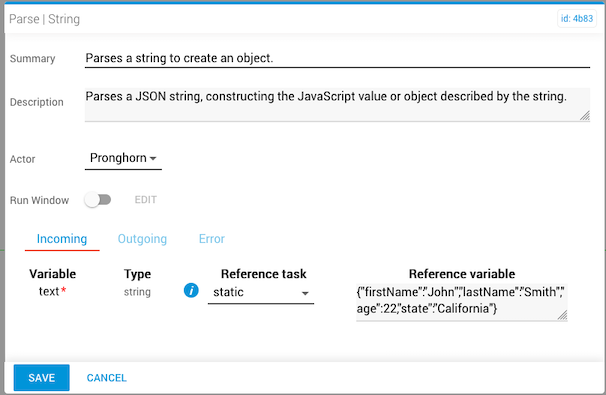The width and height of the screenshot is (606, 395).
Task: Toggle the Run Window switch
Action: coord(98,200)
